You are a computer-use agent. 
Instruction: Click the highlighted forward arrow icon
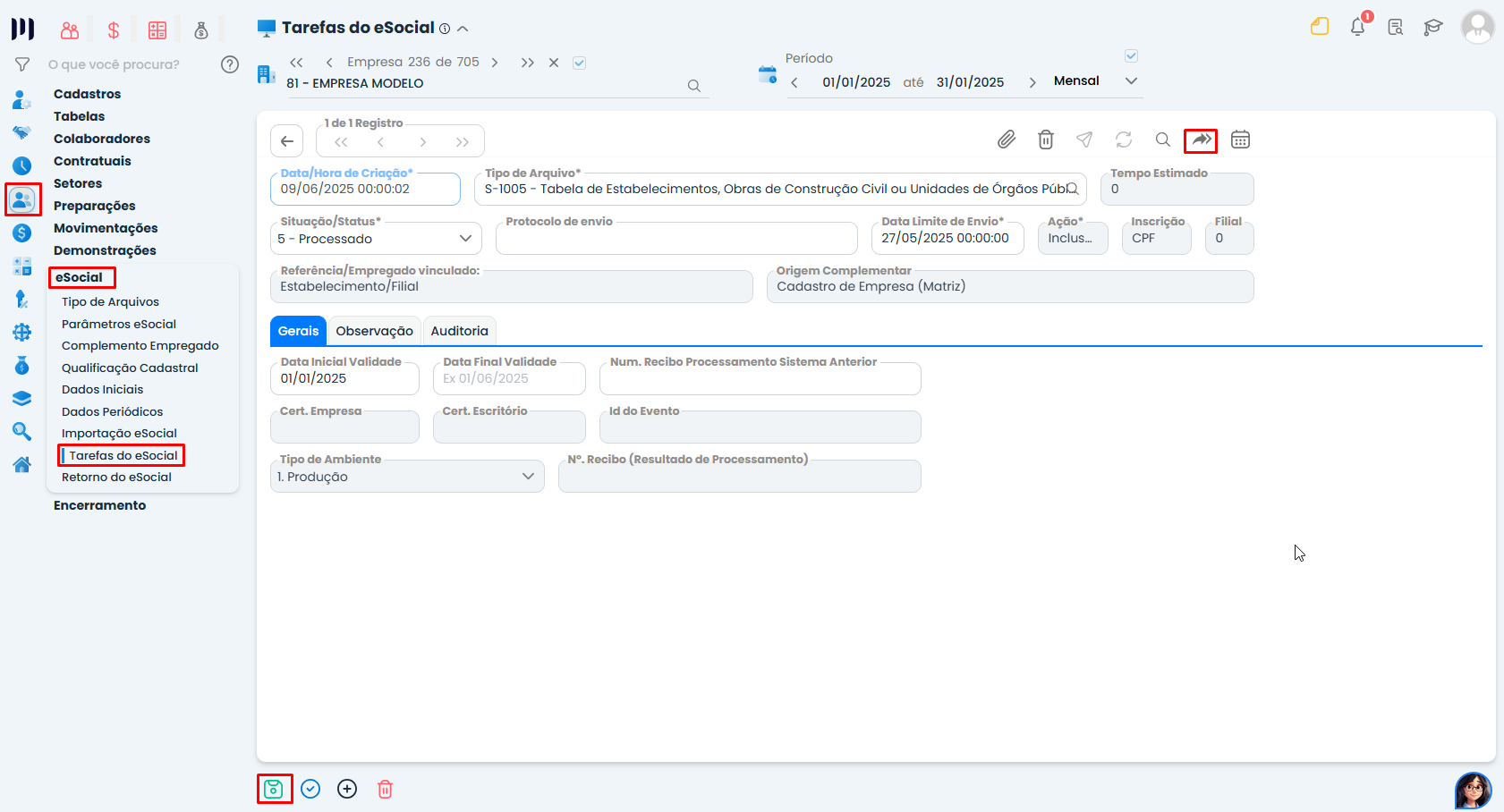click(x=1201, y=140)
